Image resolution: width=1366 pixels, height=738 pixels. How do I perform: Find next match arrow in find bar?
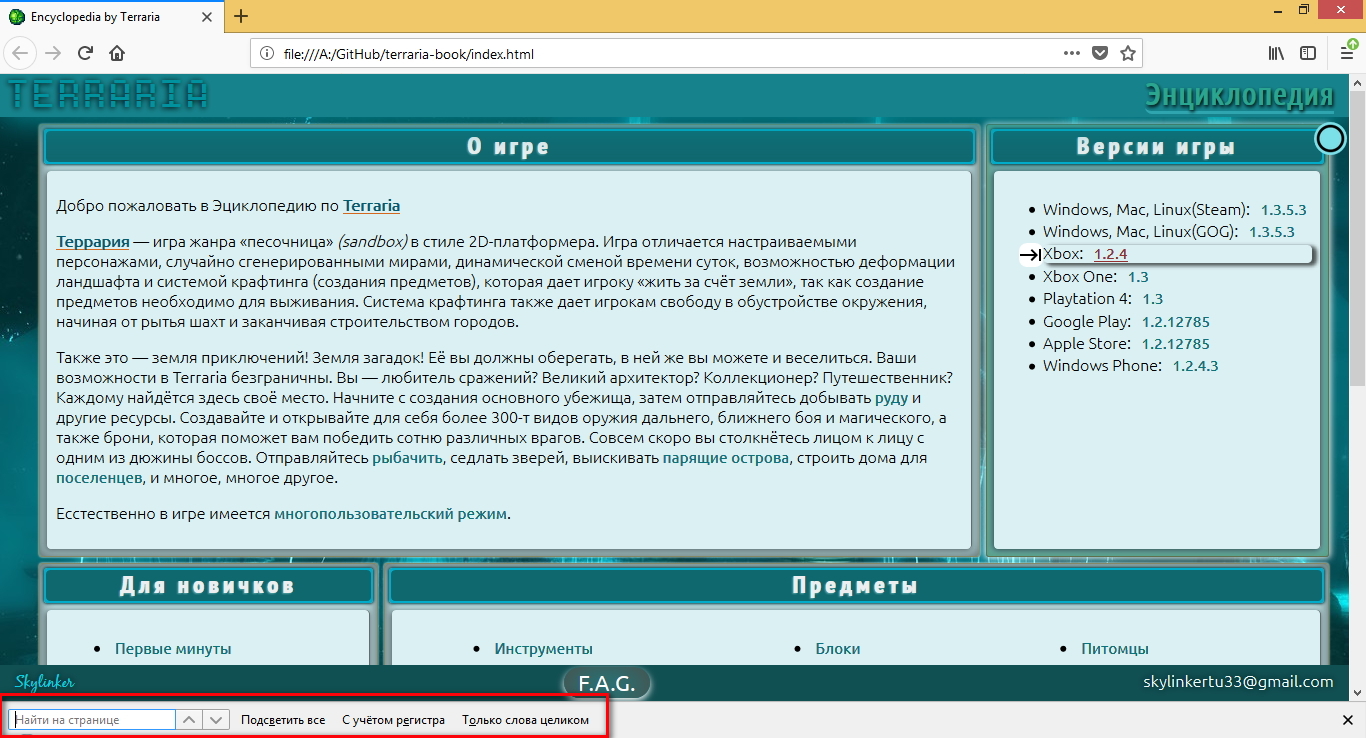click(217, 719)
